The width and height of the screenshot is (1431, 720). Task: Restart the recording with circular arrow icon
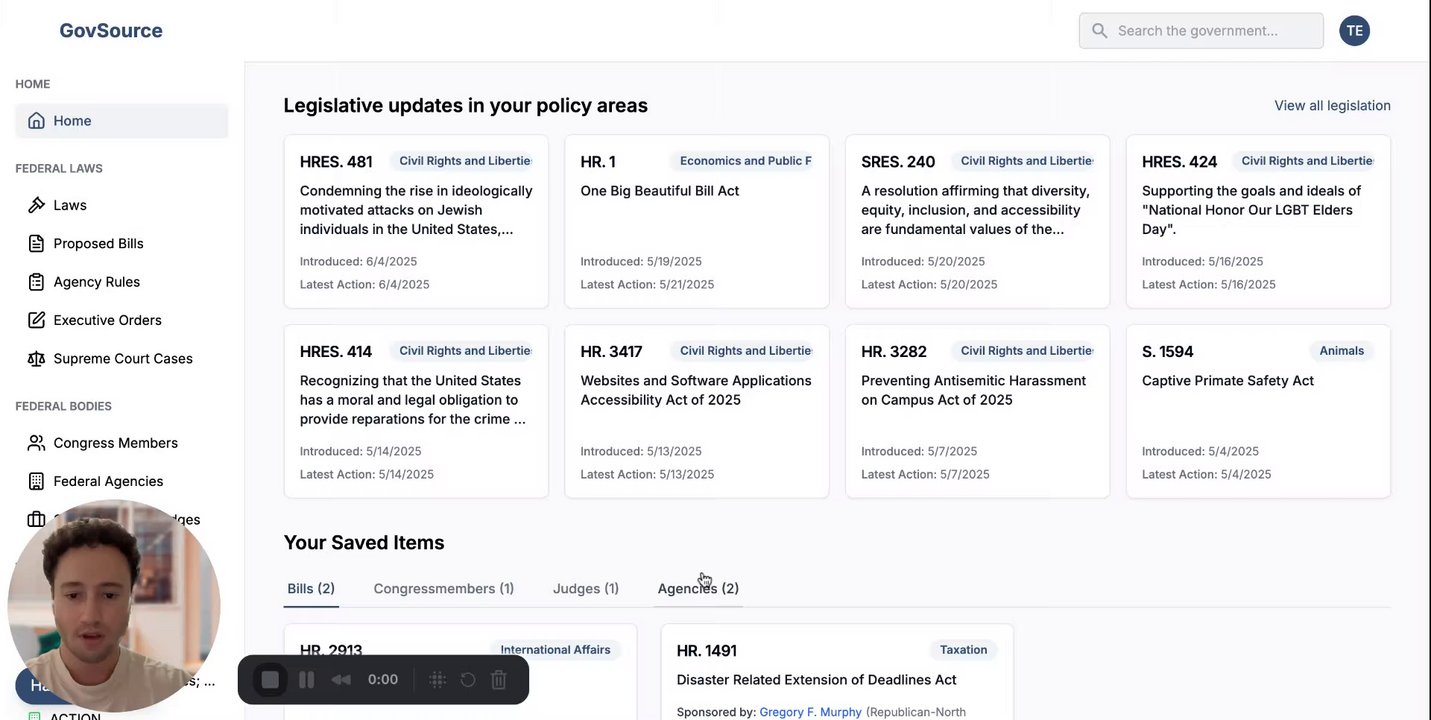coord(468,680)
